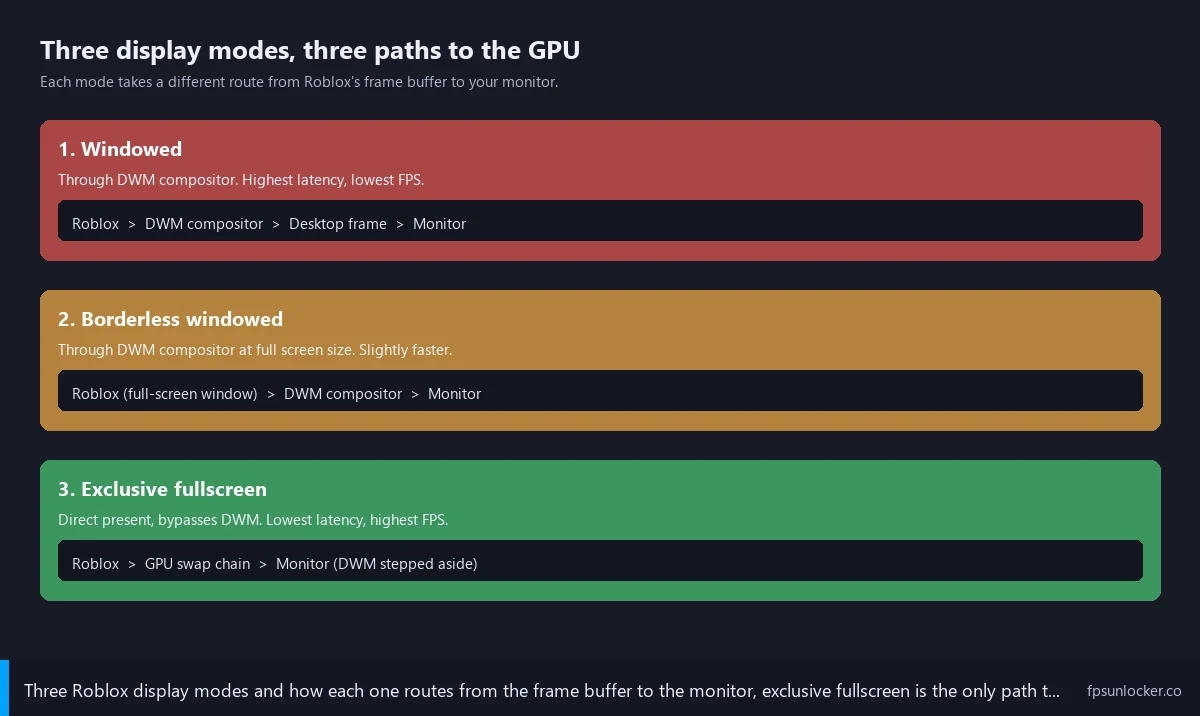
Task: Click the '1. Windowed' card title
Action: 120,149
